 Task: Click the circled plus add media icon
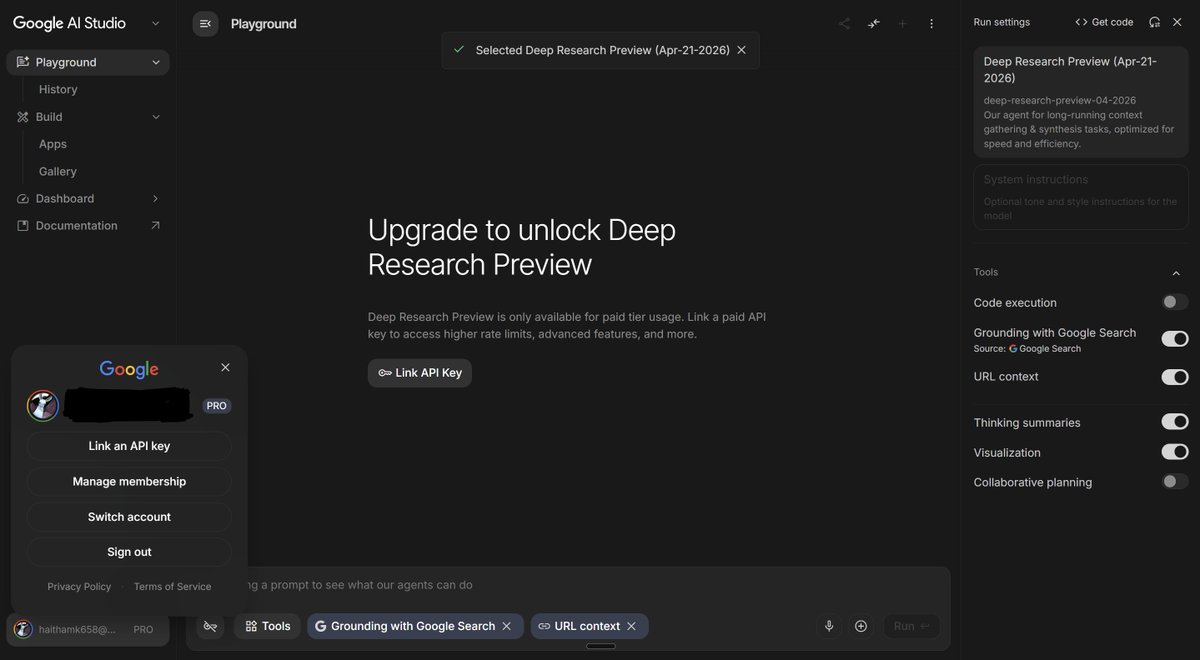pyautogui.click(x=861, y=626)
